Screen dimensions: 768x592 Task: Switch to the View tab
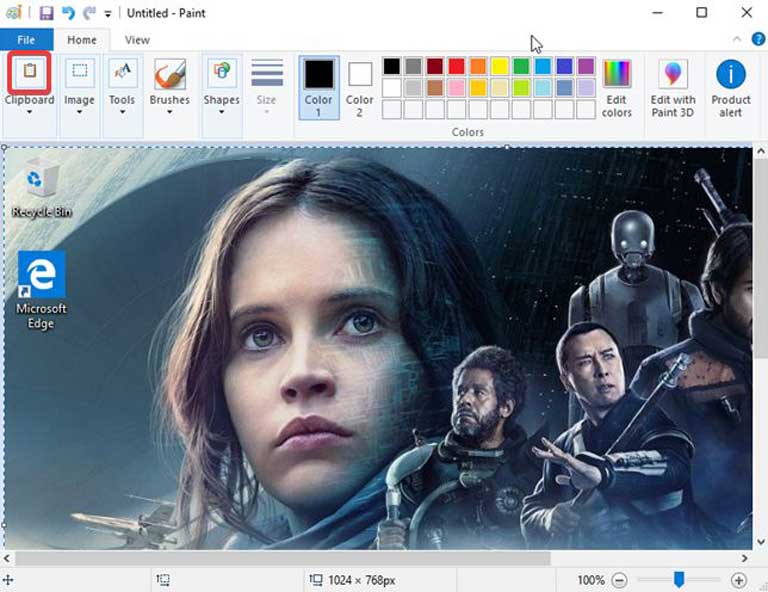click(137, 40)
